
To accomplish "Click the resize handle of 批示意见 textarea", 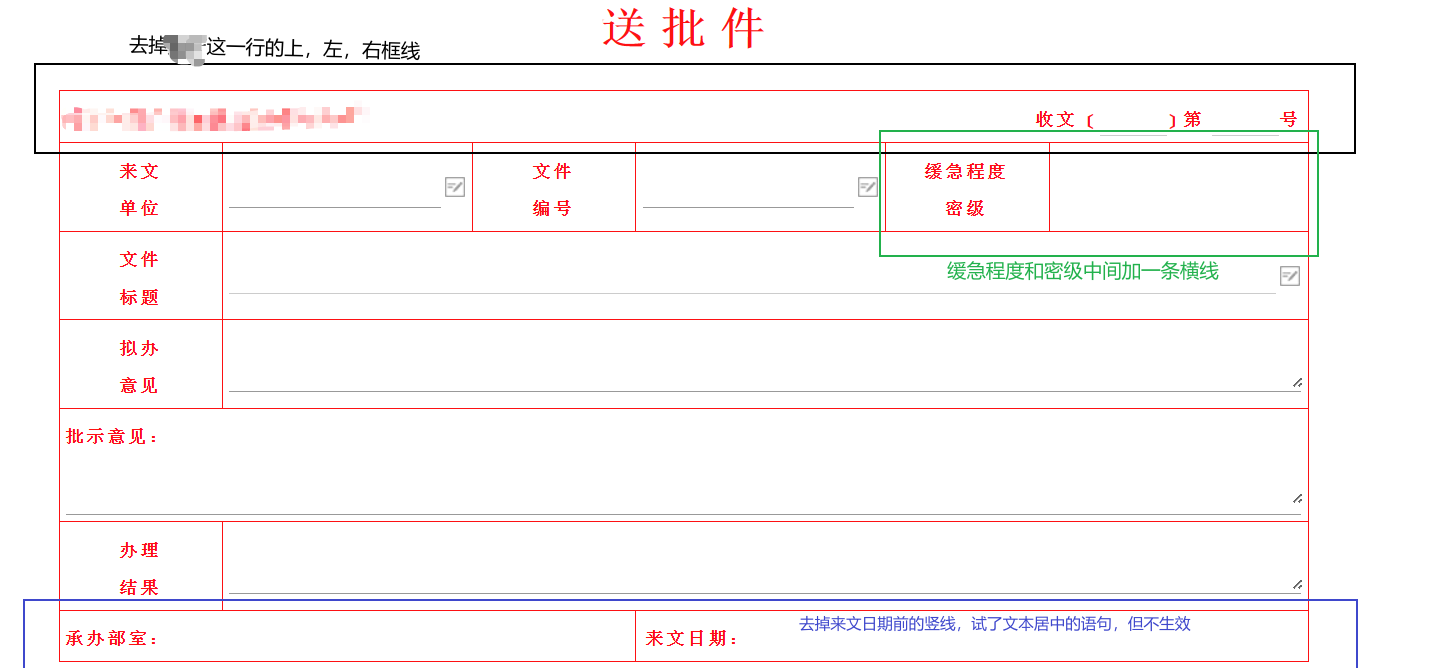I will coord(1297,498).
